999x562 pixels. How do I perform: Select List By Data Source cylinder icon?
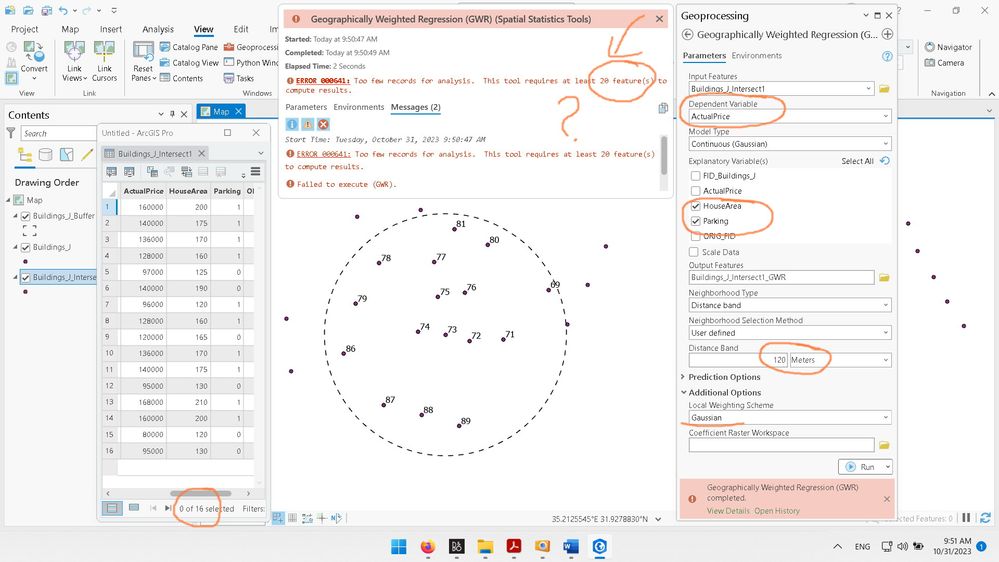[45, 155]
